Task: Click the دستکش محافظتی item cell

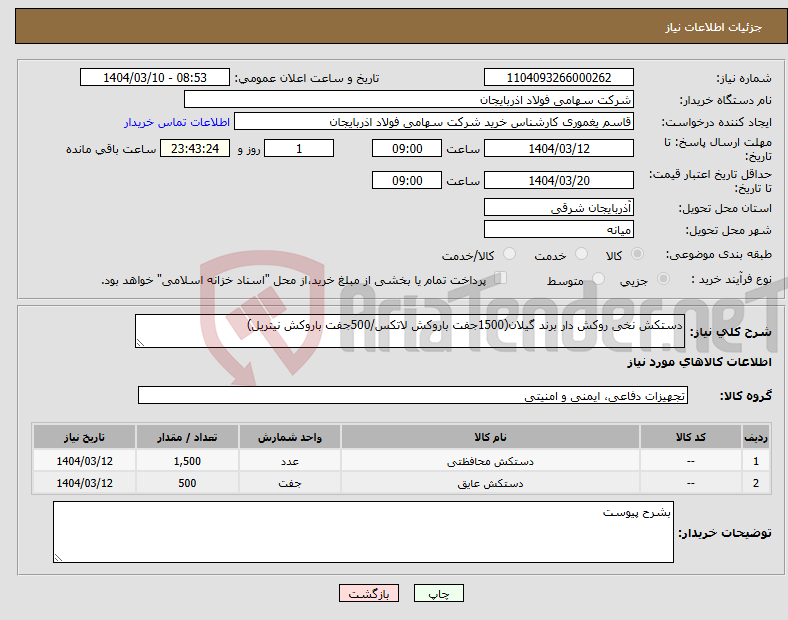Action: coord(490,461)
